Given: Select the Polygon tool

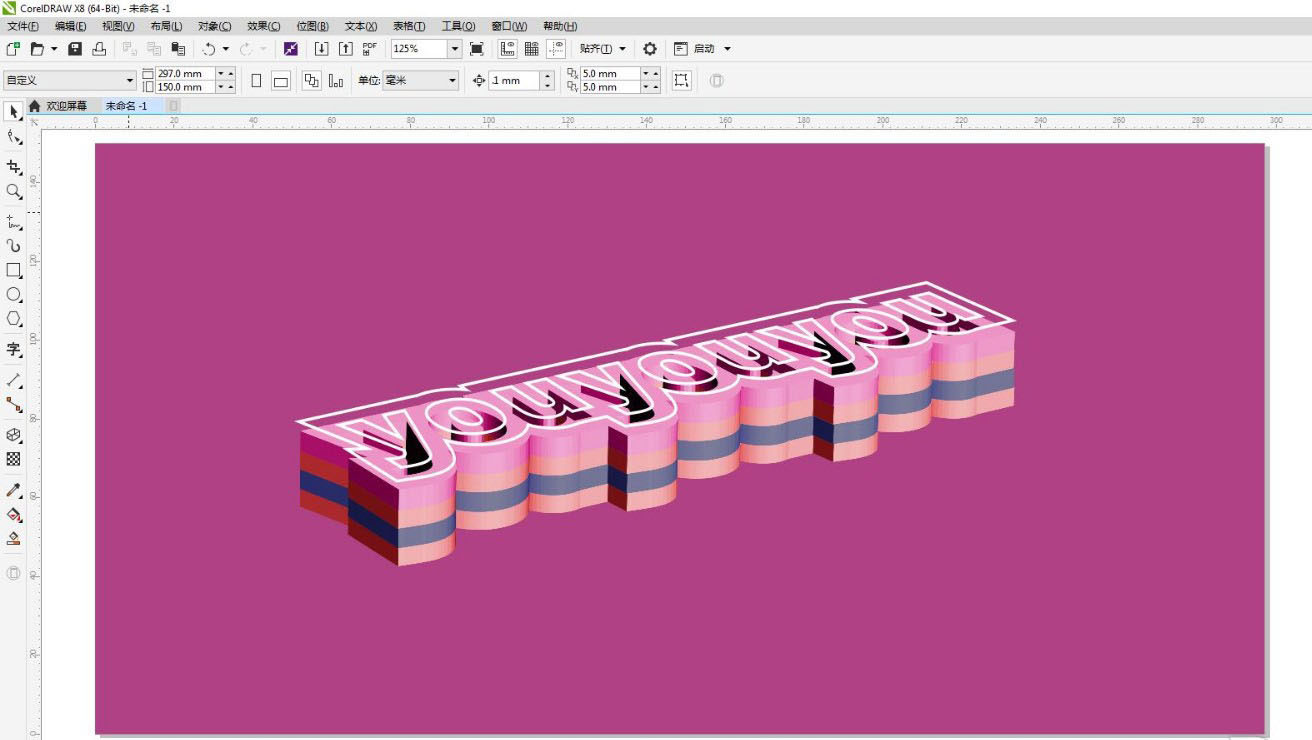Looking at the screenshot, I should [x=13, y=319].
